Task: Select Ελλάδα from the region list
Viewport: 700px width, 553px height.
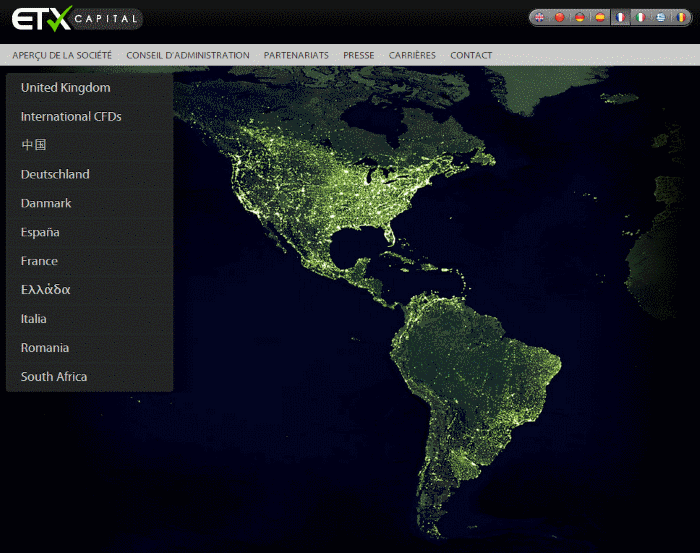Action: (x=46, y=290)
